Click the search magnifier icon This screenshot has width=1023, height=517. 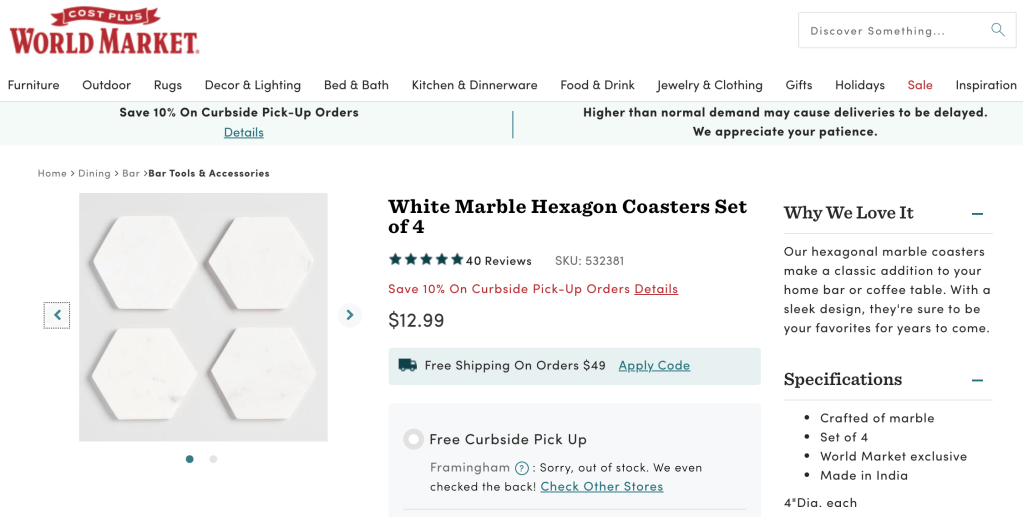coord(997,30)
